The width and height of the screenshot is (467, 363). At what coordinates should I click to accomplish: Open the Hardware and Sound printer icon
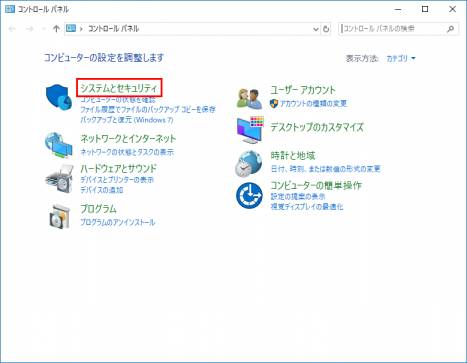pos(59,178)
